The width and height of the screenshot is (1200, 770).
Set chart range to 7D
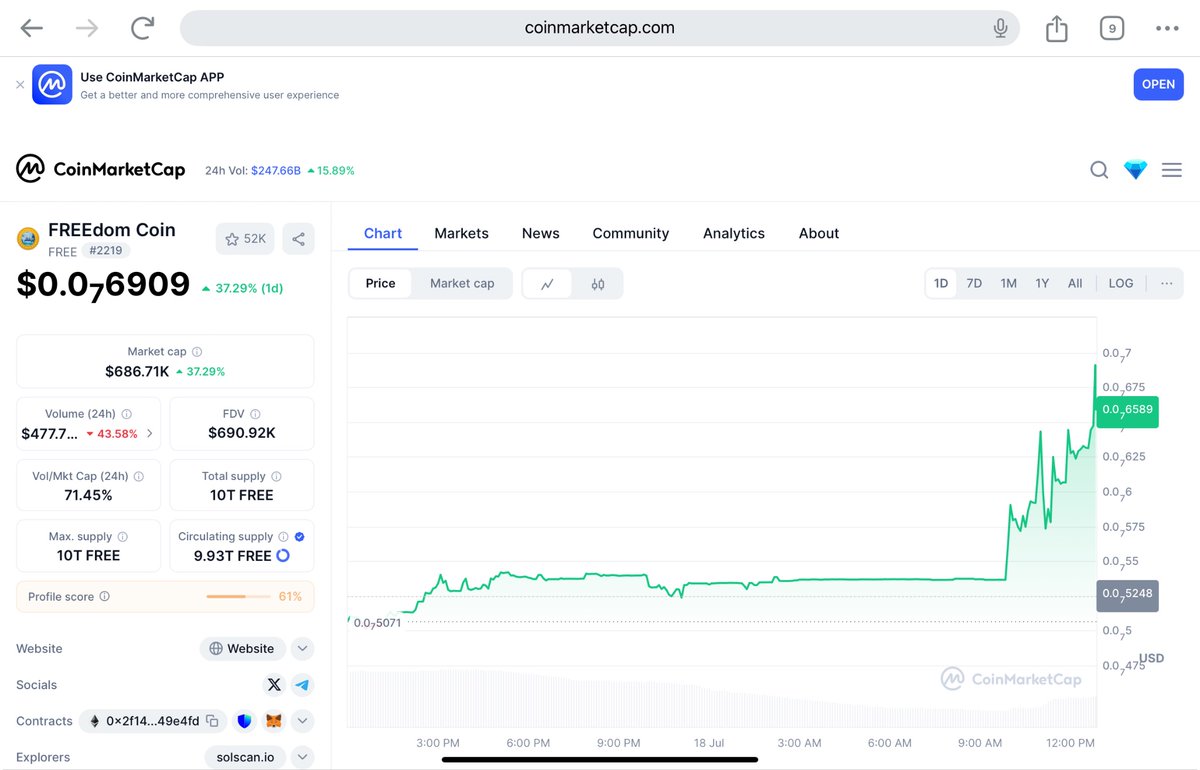974,283
